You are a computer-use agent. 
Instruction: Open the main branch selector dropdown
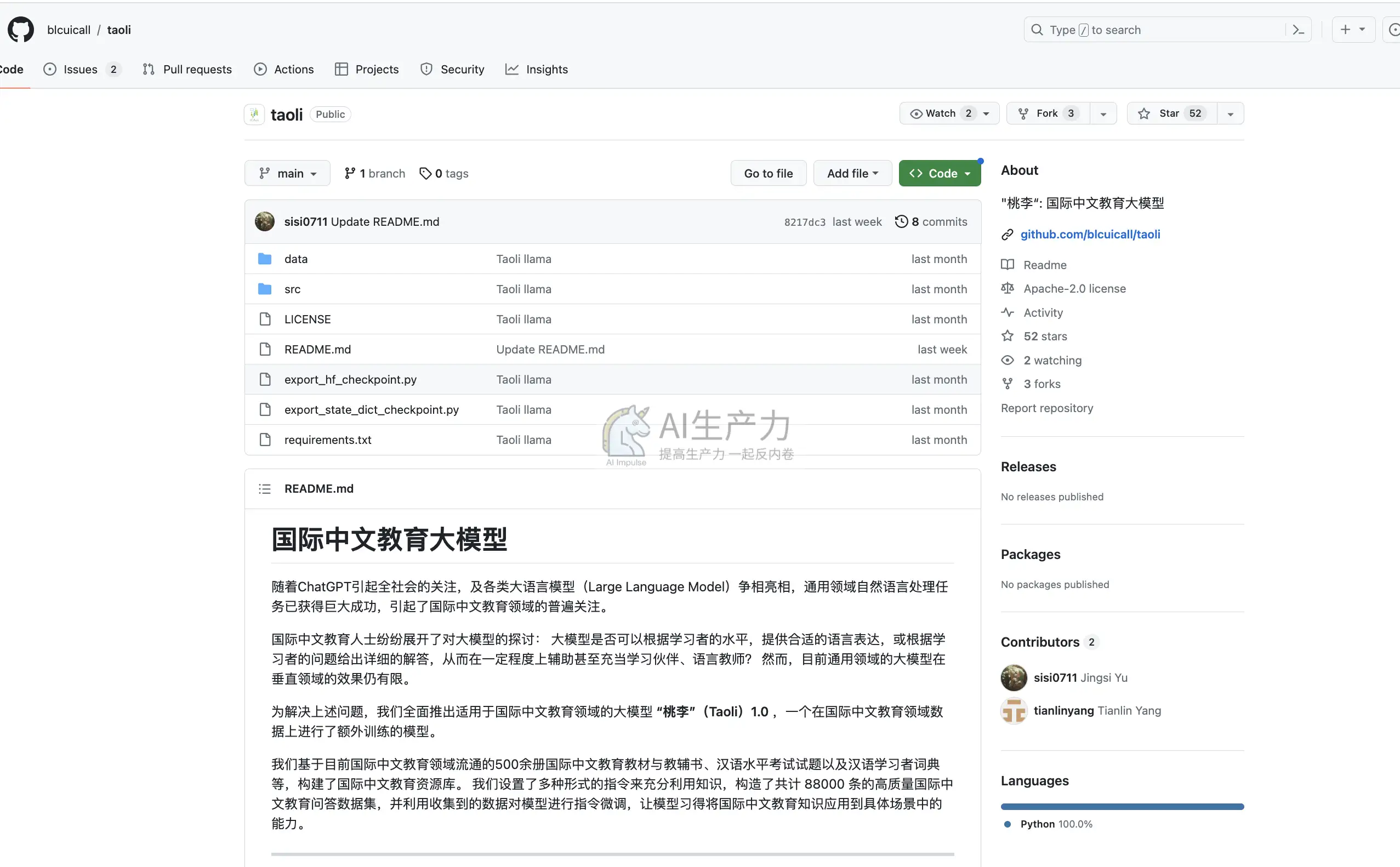(x=287, y=173)
